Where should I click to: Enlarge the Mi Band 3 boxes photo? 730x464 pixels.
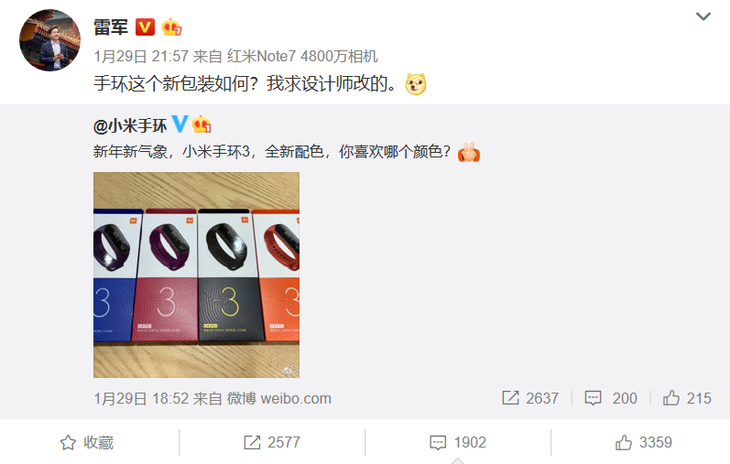(196, 275)
